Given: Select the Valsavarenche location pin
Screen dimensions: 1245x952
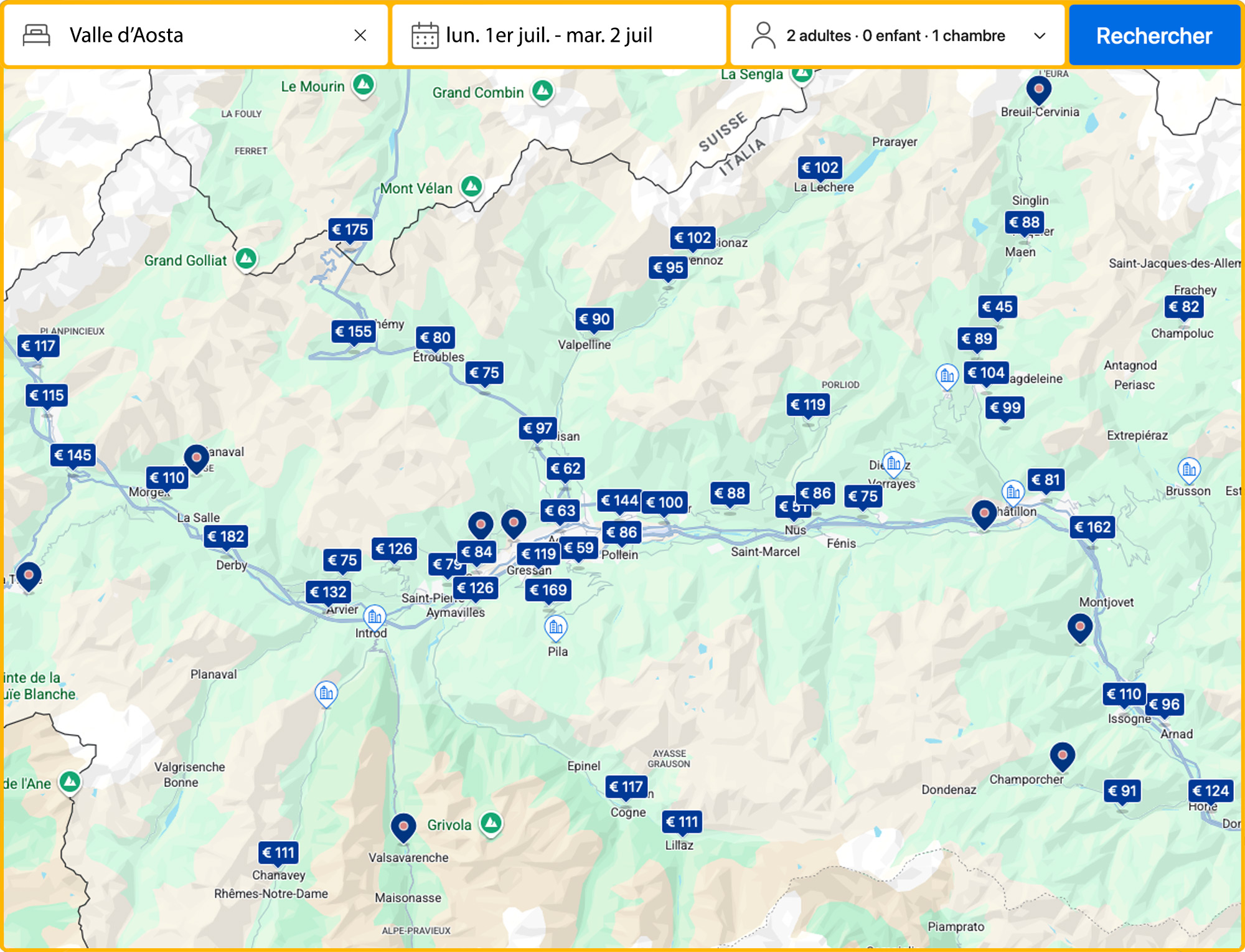Looking at the screenshot, I should (x=403, y=827).
